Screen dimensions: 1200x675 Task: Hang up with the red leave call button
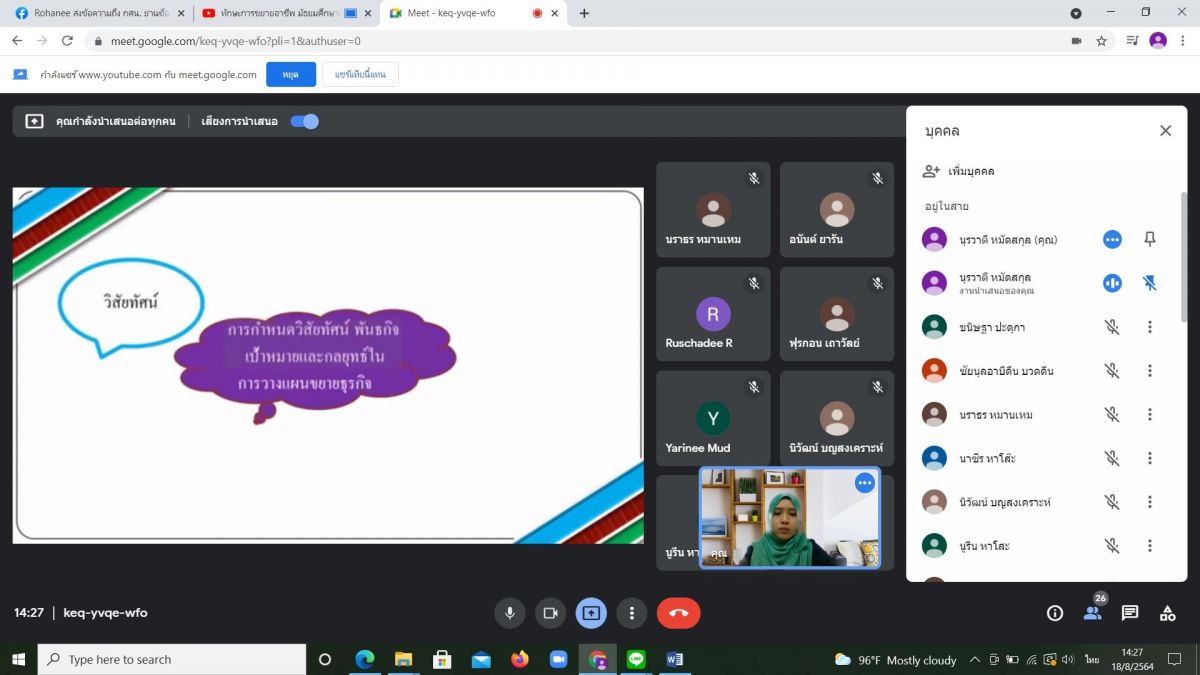pyautogui.click(x=678, y=613)
